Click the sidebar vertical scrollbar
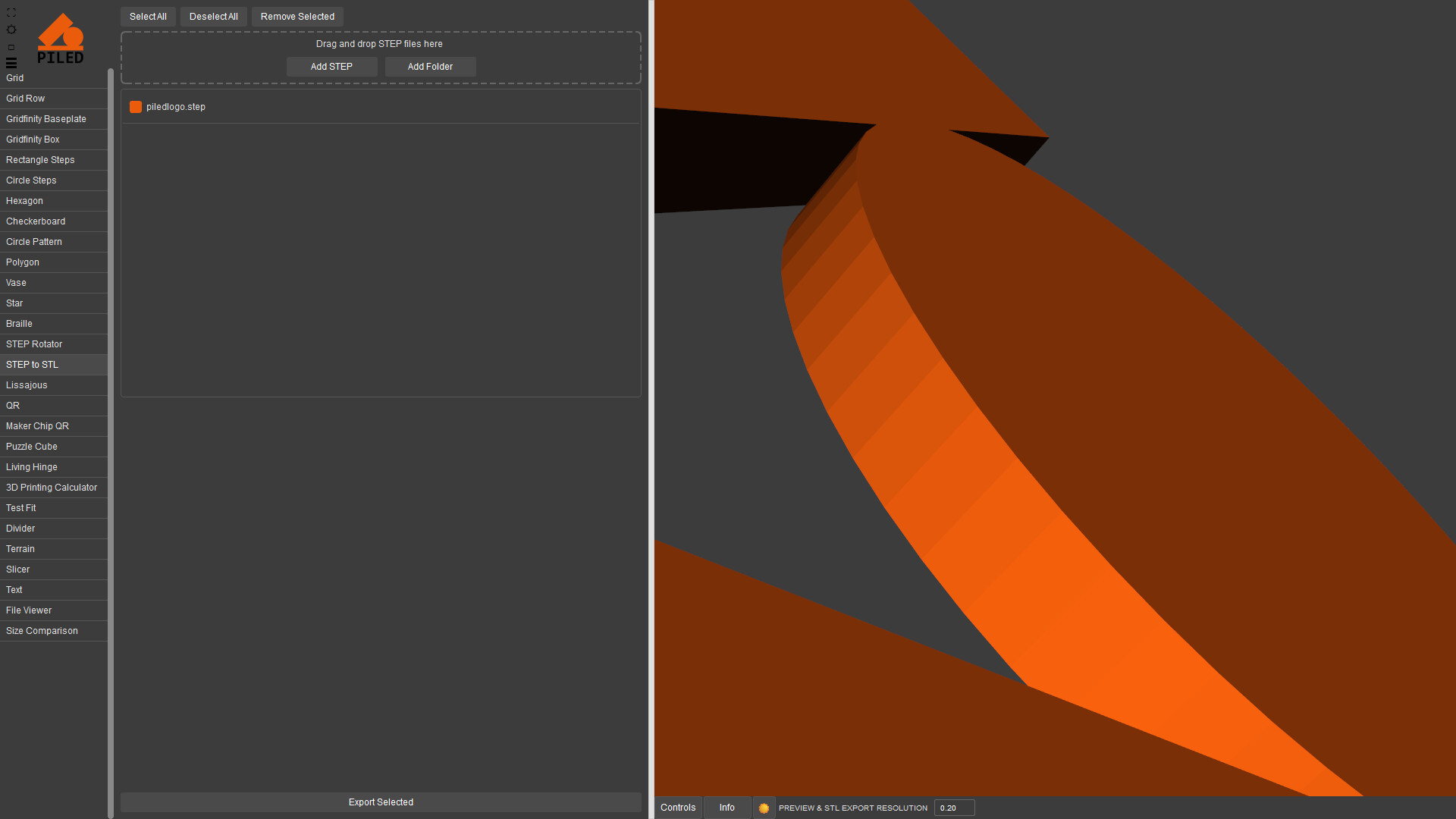Image resolution: width=1456 pixels, height=819 pixels. [111, 440]
